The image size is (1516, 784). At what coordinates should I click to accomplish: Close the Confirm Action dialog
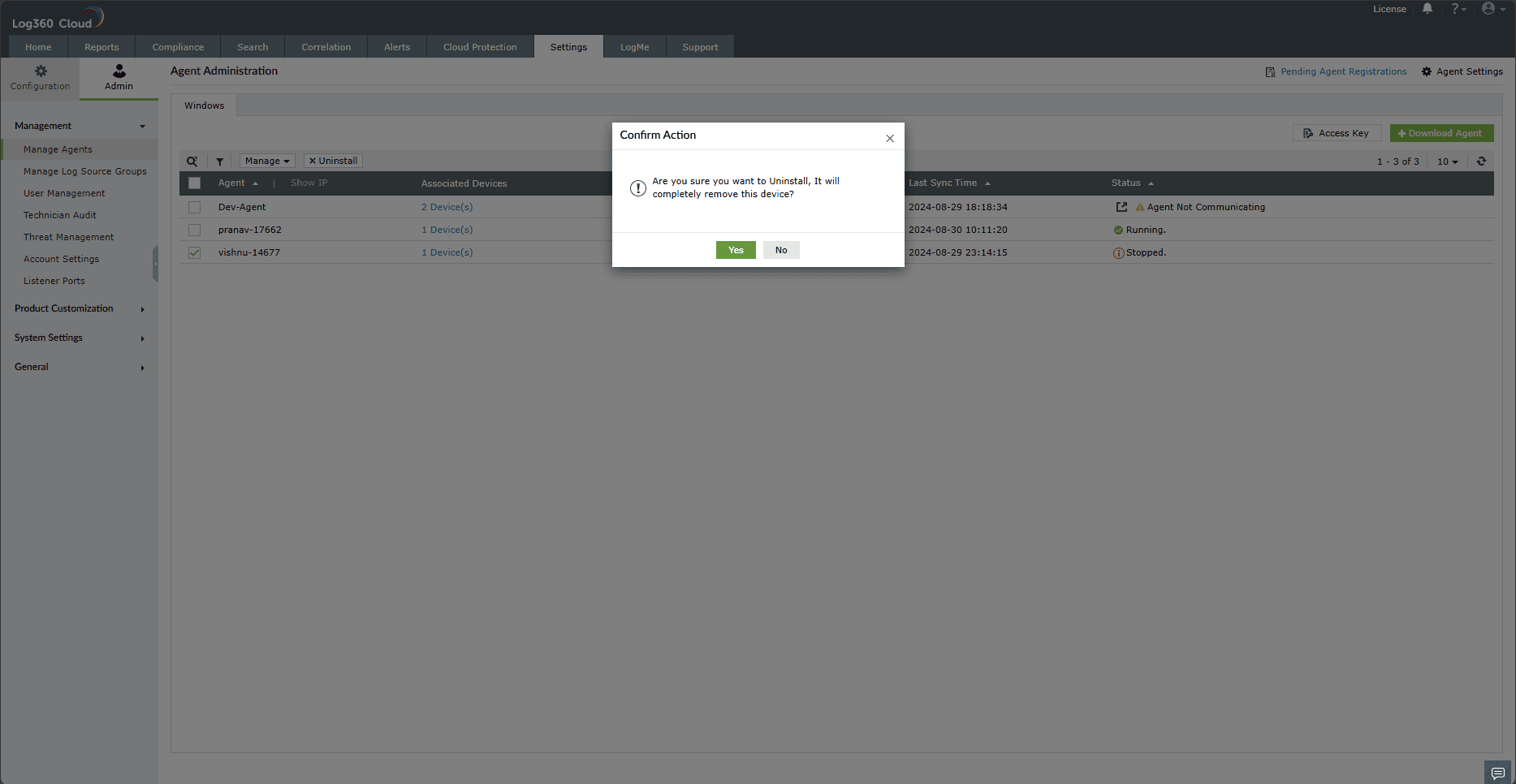[890, 138]
